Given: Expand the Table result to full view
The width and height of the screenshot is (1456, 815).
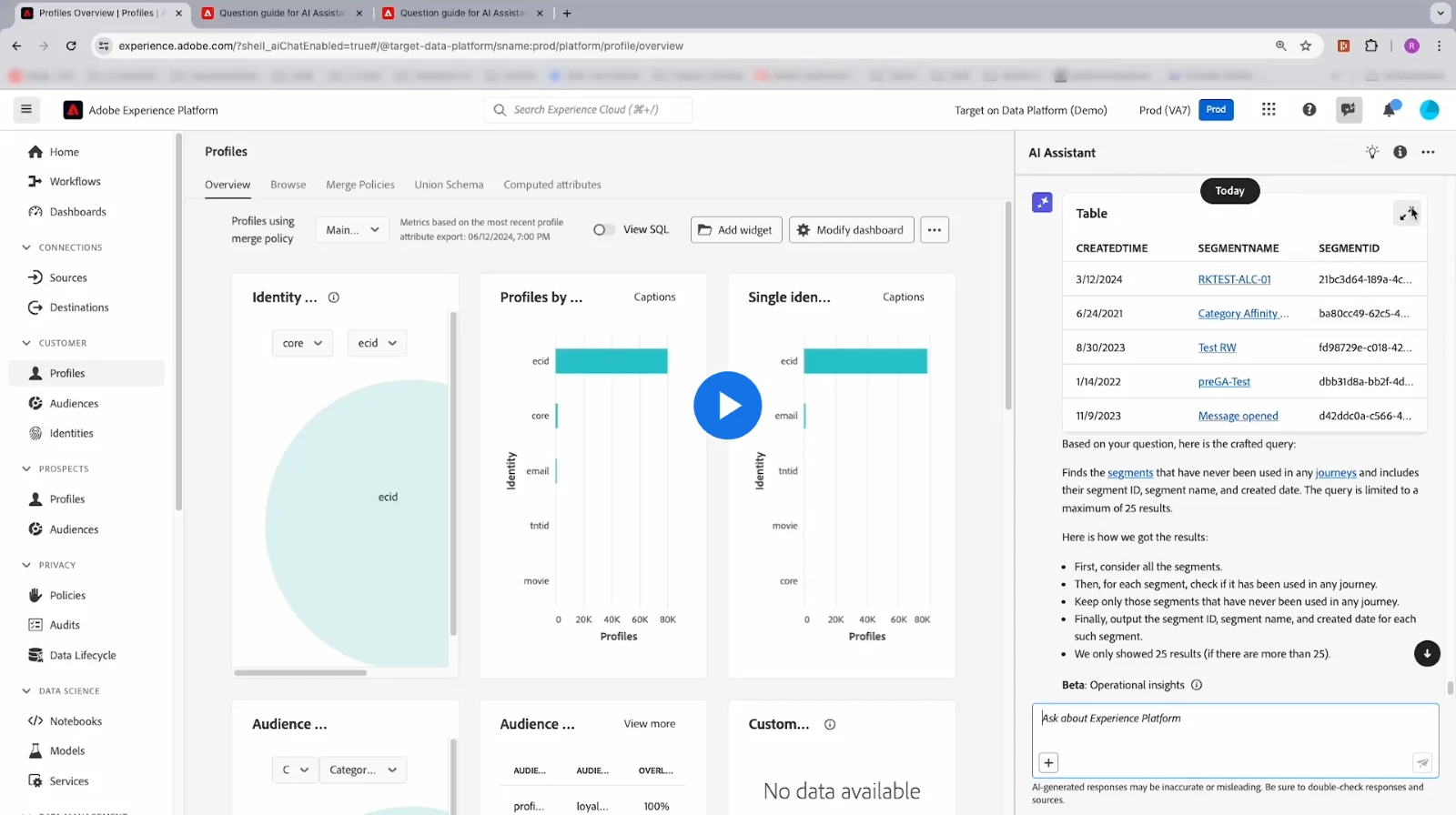Looking at the screenshot, I should click(x=1407, y=214).
